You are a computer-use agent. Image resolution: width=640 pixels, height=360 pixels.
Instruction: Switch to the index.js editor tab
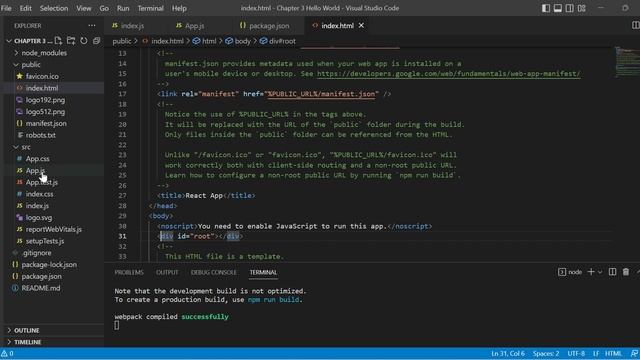(x=132, y=26)
